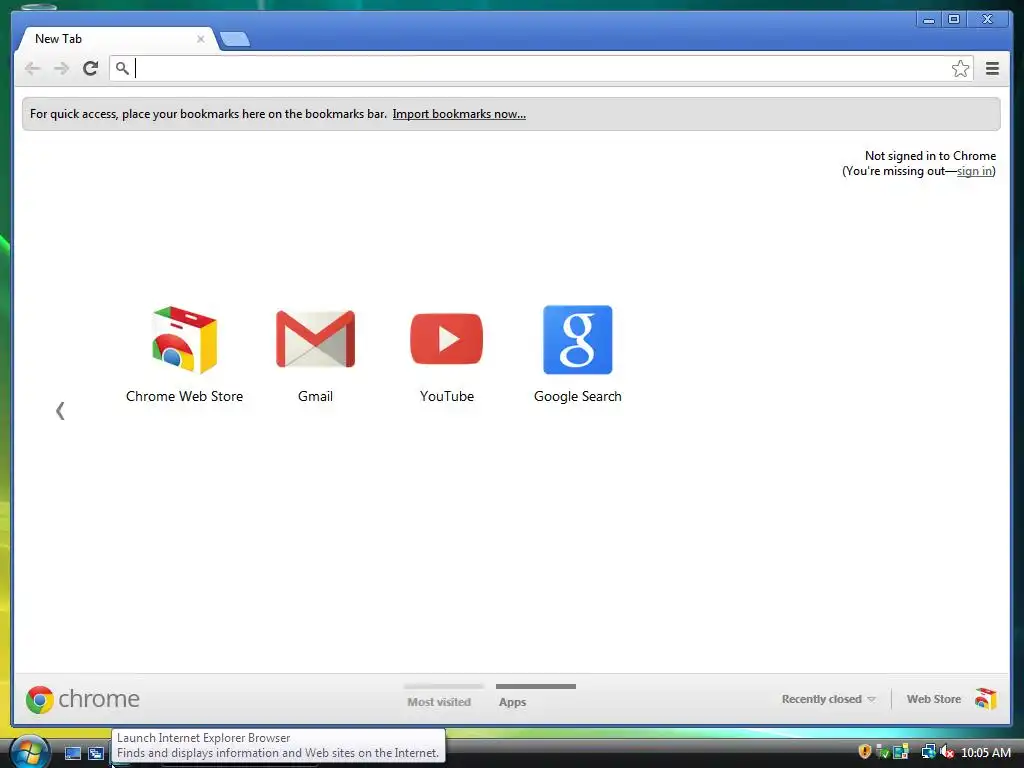Open the Chrome hamburger menu
The height and width of the screenshot is (768, 1024).
[992, 68]
